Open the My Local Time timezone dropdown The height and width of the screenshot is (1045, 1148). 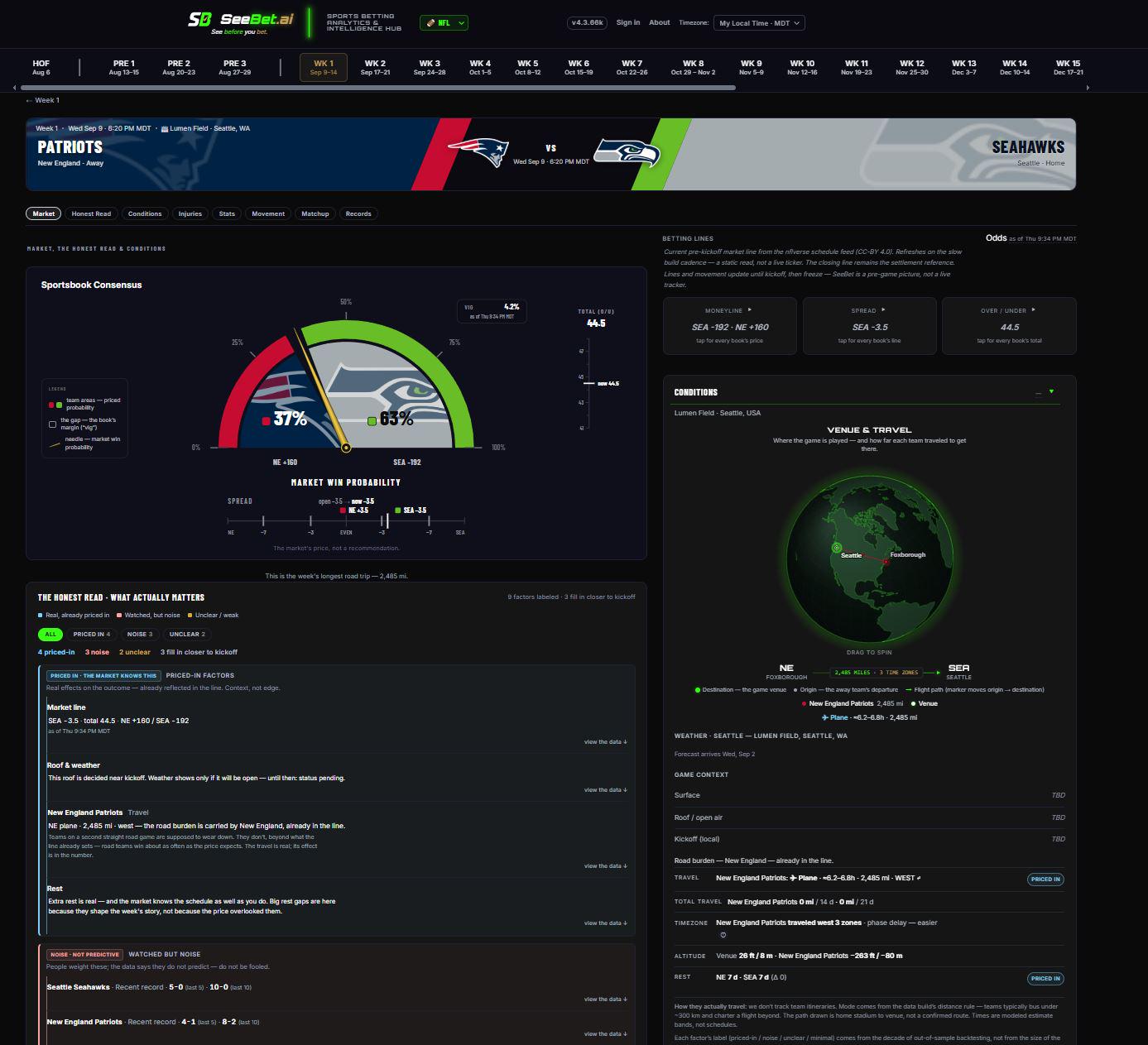coord(760,23)
